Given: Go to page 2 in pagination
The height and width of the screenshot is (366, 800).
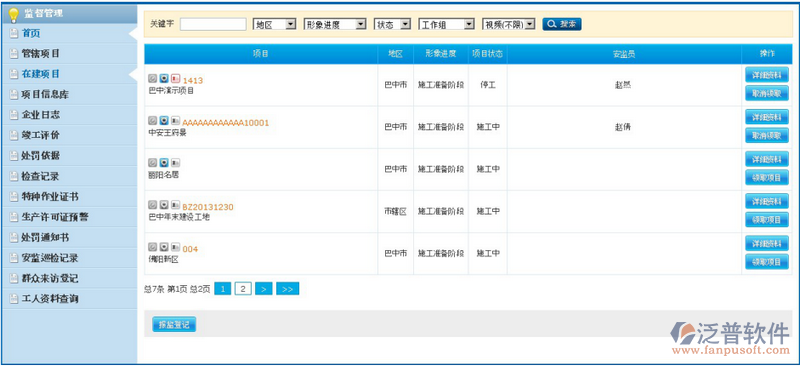Looking at the screenshot, I should point(243,289).
